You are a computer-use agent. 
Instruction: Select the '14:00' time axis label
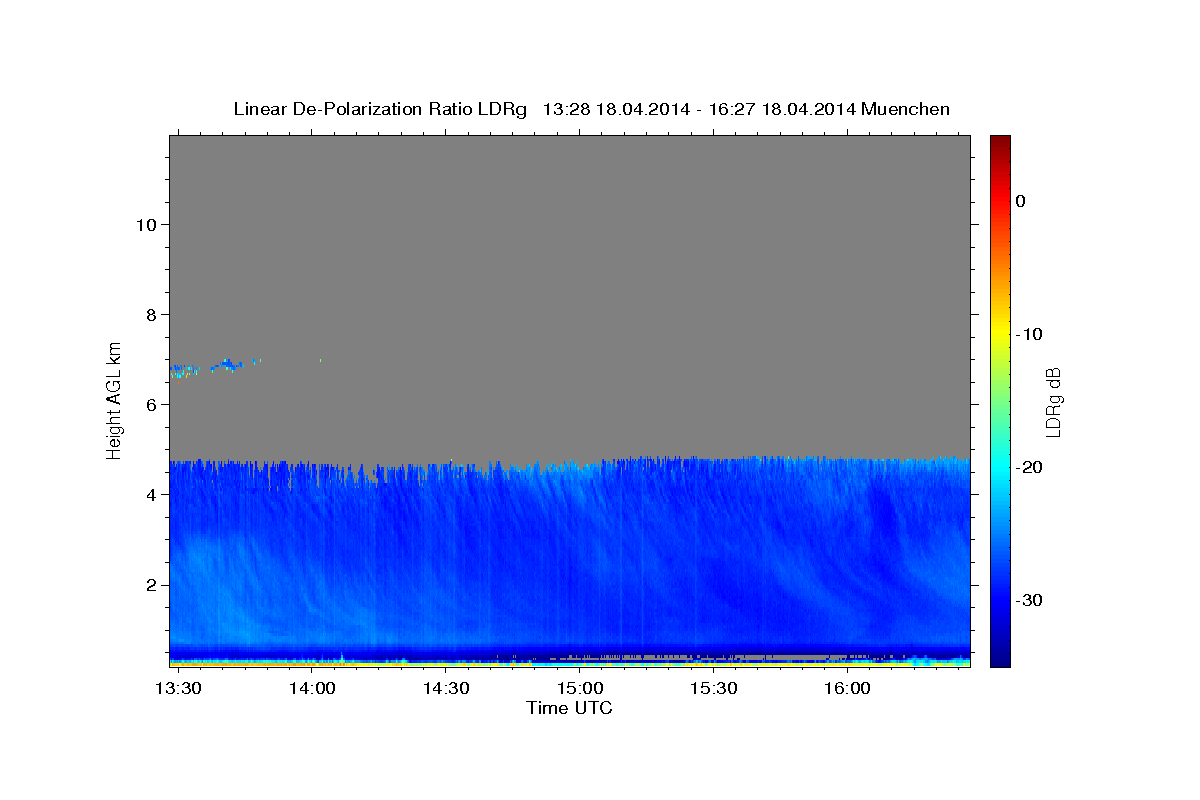click(x=312, y=689)
